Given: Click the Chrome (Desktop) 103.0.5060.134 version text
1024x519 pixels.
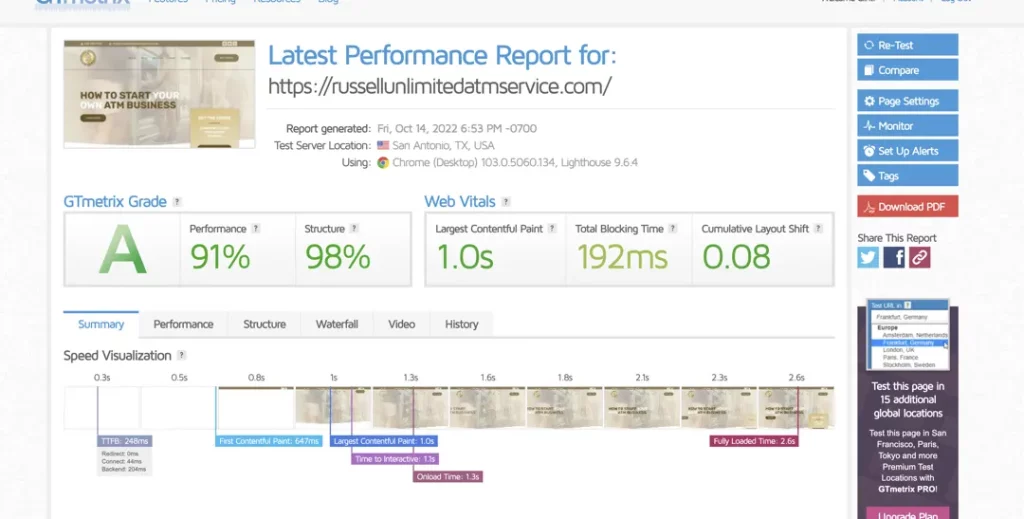Looking at the screenshot, I should pos(515,163).
